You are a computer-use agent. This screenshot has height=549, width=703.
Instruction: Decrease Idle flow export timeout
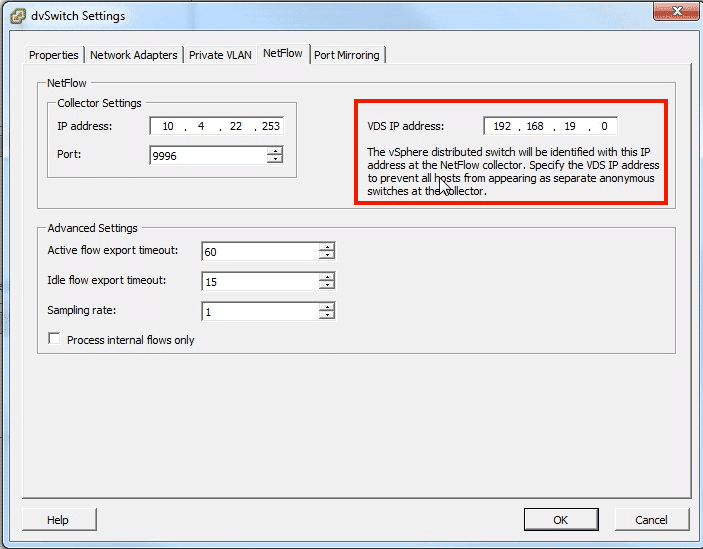tap(327, 285)
